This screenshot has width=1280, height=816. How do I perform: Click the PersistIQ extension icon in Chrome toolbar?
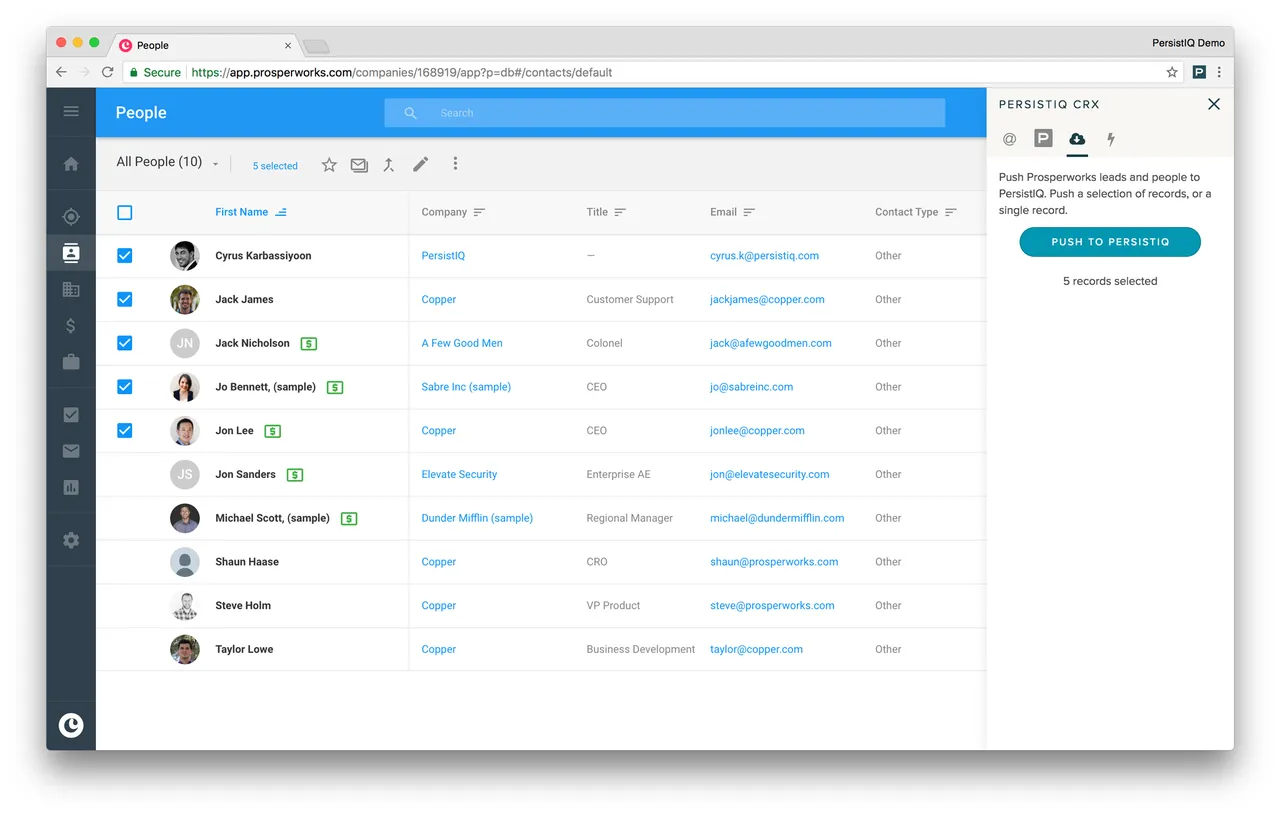click(1199, 72)
